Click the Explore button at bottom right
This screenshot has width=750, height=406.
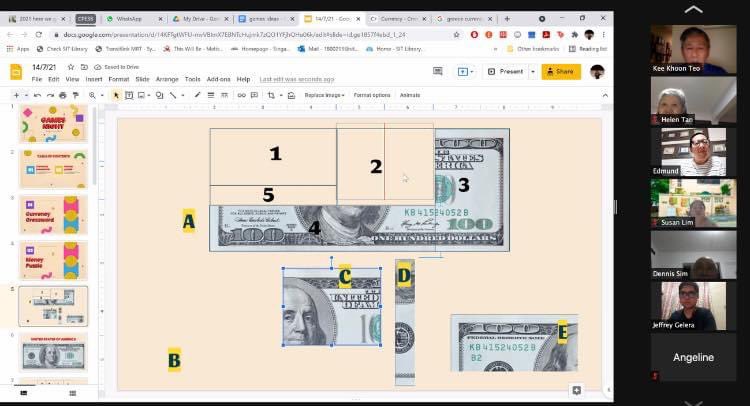(x=576, y=391)
